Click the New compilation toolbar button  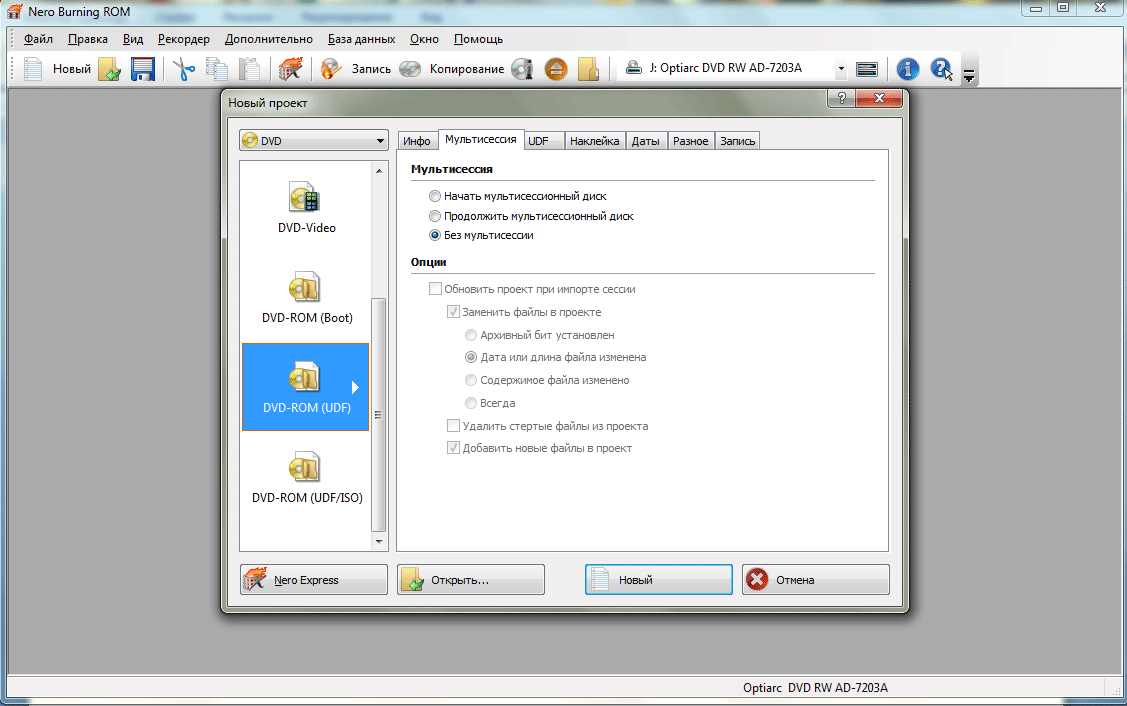coord(58,69)
